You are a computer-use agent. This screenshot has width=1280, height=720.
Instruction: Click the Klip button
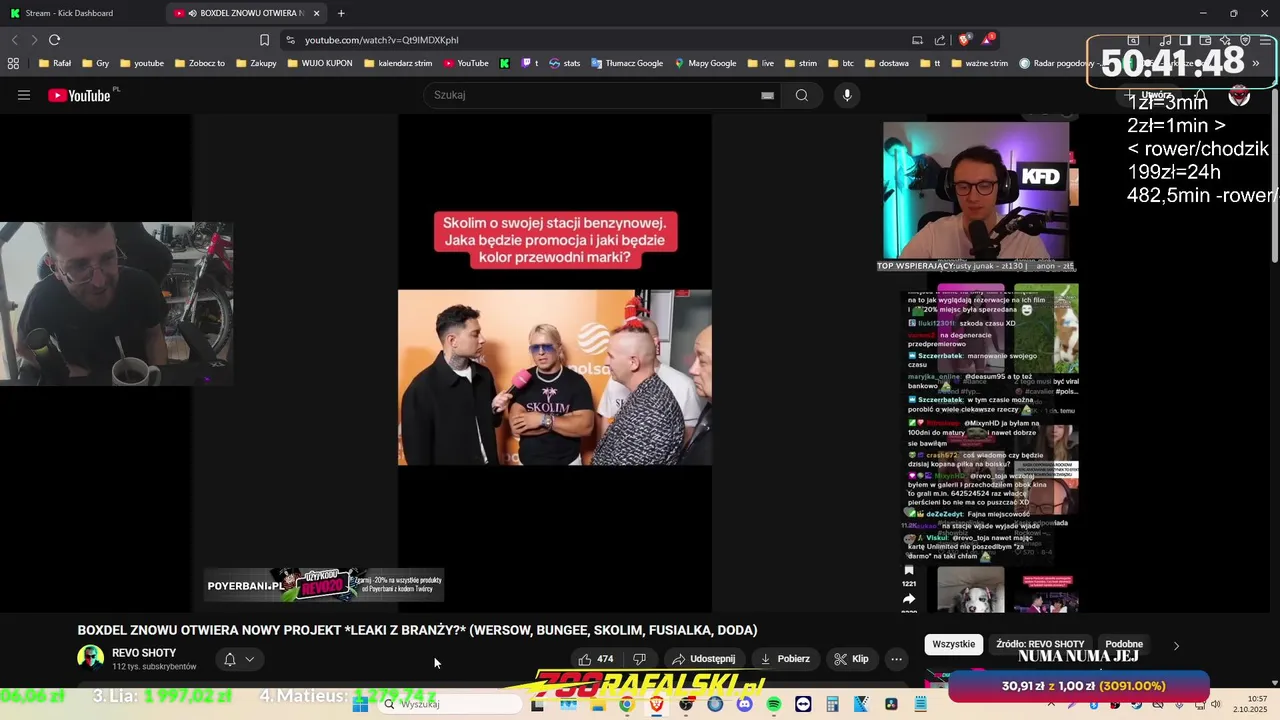(851, 659)
